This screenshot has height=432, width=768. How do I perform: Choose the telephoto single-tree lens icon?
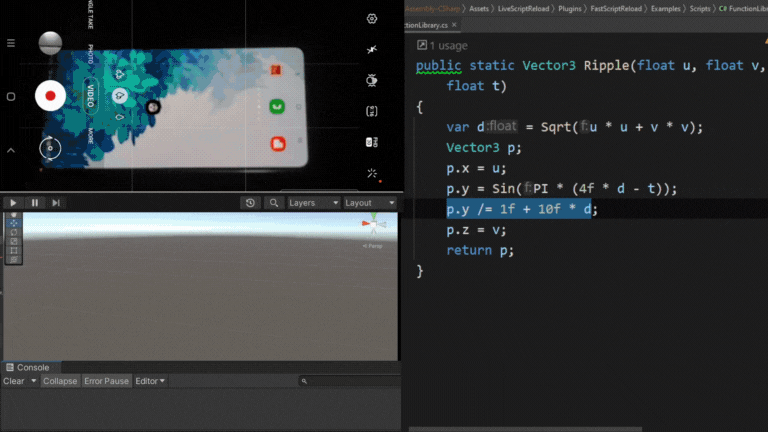click(120, 117)
